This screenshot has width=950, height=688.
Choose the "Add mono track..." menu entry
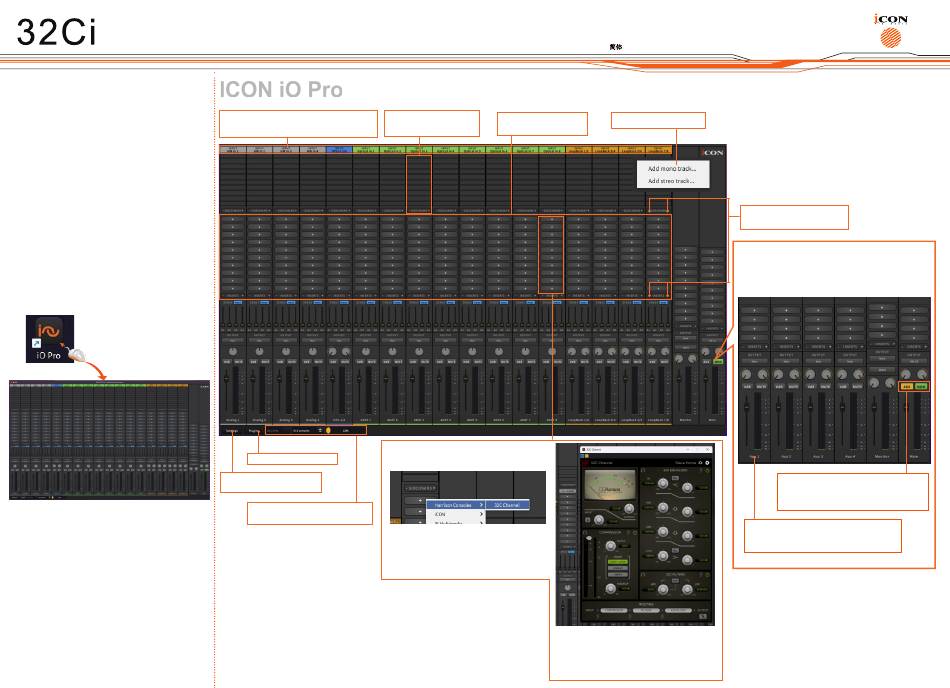click(672, 169)
